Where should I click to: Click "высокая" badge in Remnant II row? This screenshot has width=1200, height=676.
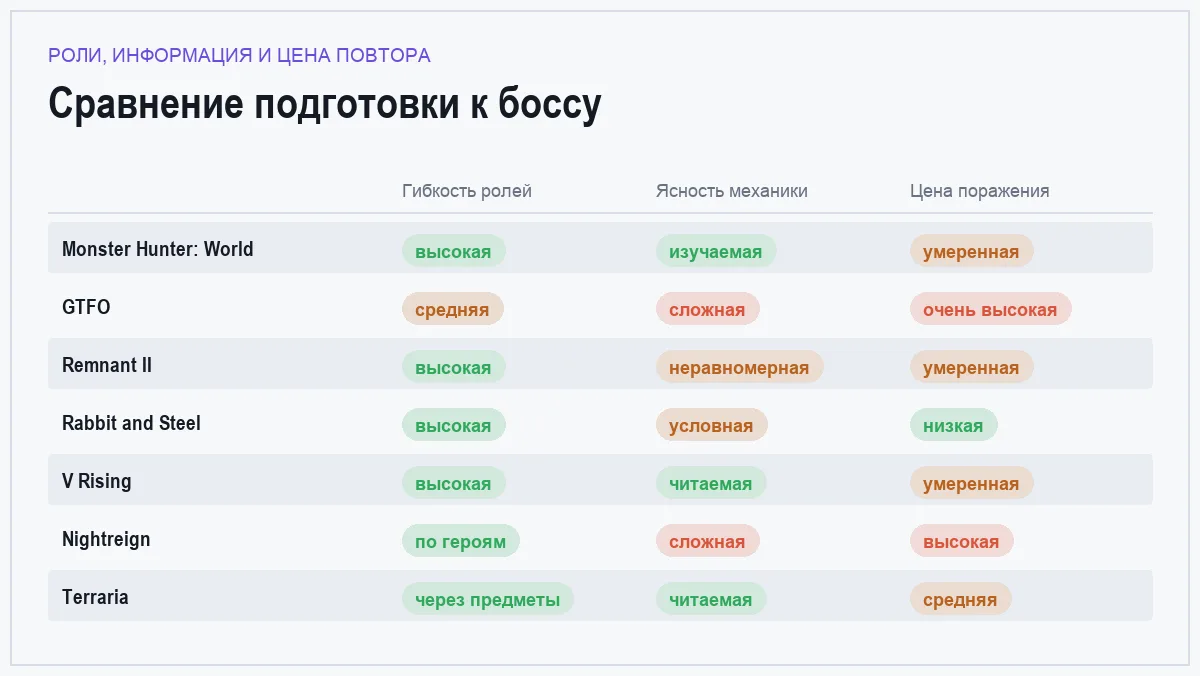pyautogui.click(x=454, y=367)
